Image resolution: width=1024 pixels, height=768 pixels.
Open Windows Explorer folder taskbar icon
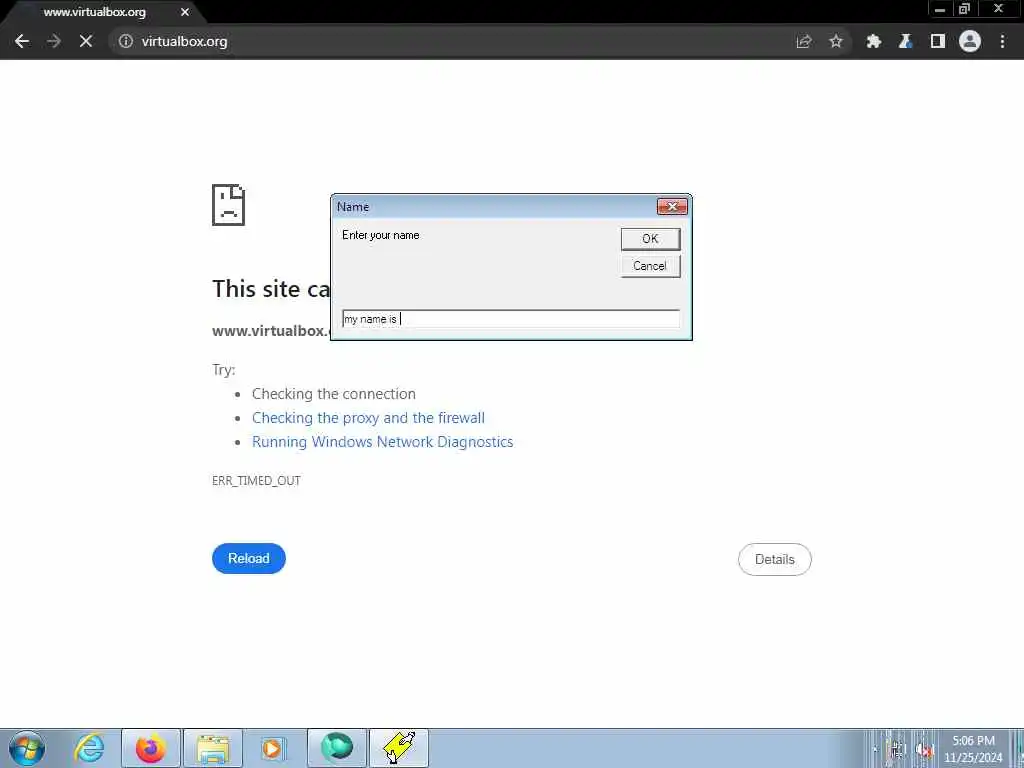click(x=213, y=748)
